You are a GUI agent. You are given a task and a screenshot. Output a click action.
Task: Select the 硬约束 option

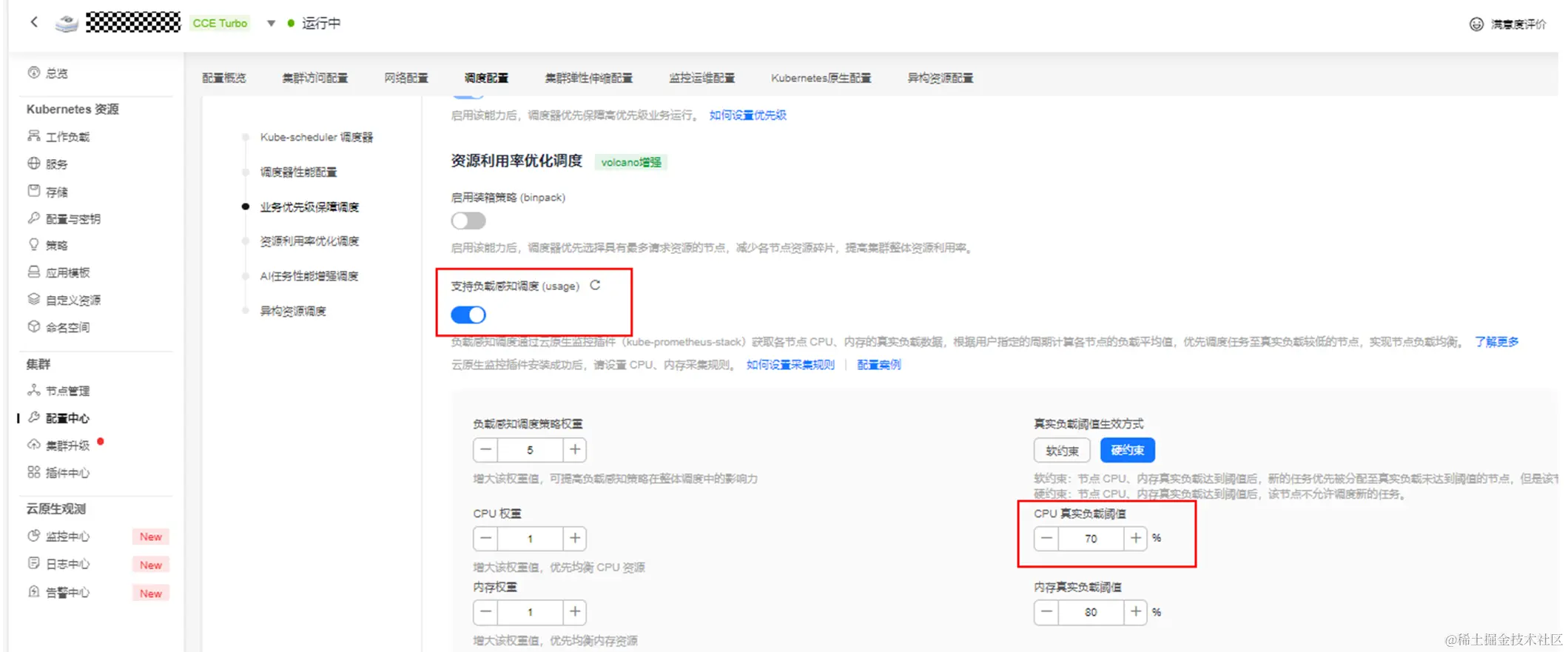coord(1128,450)
